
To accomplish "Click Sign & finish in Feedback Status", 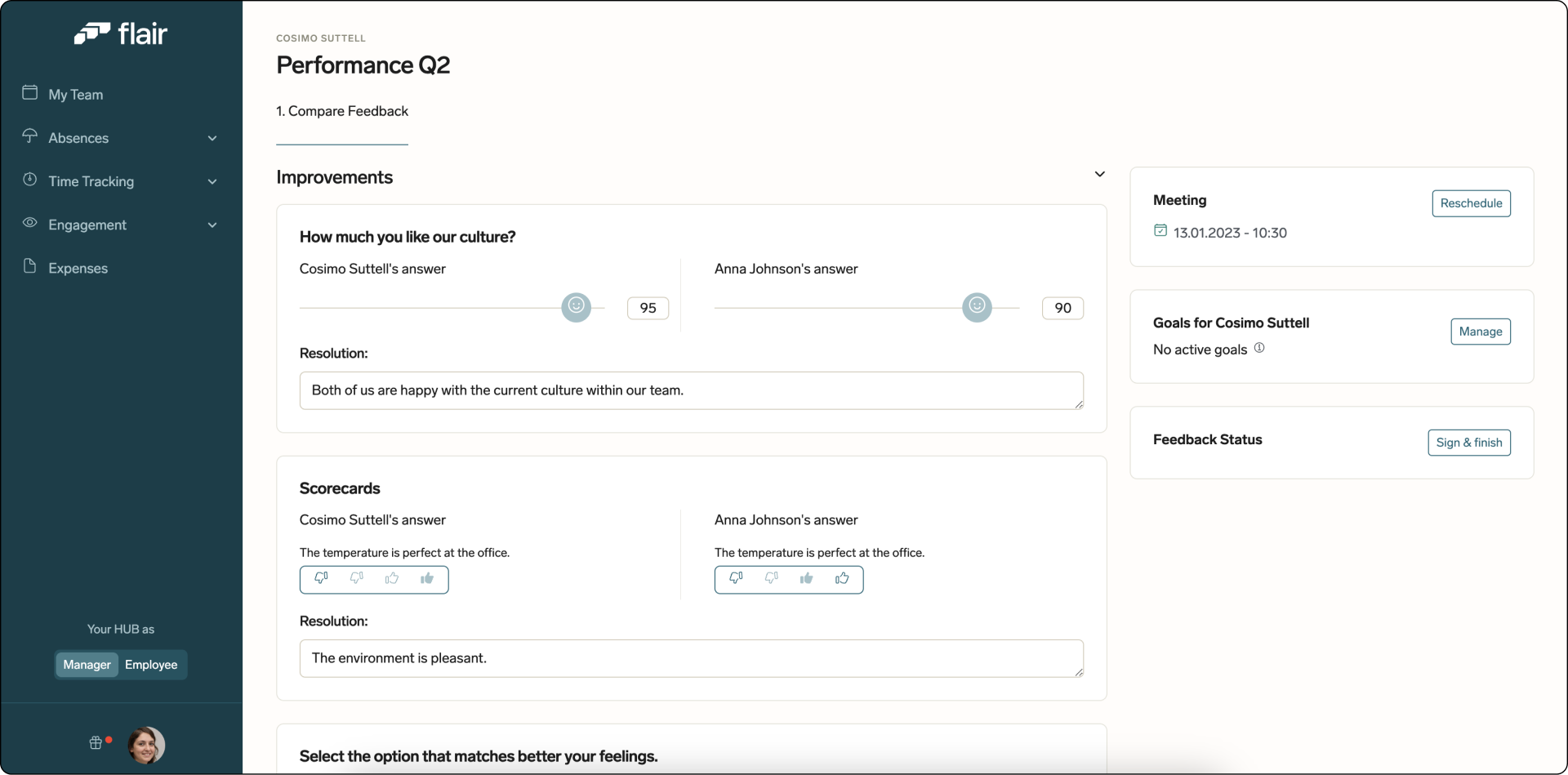I will [x=1468, y=442].
